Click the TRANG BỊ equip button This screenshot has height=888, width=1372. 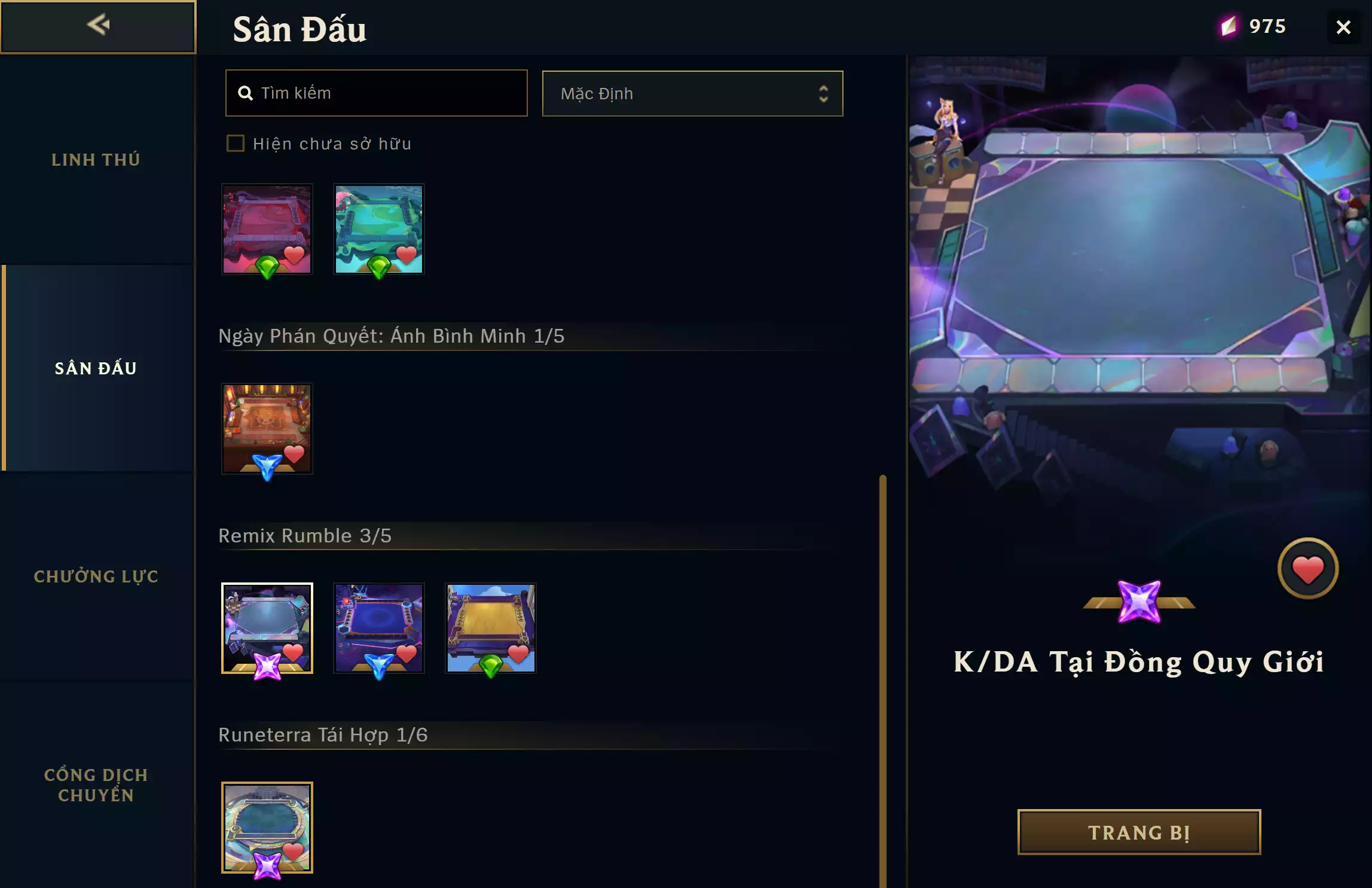pos(1139,832)
